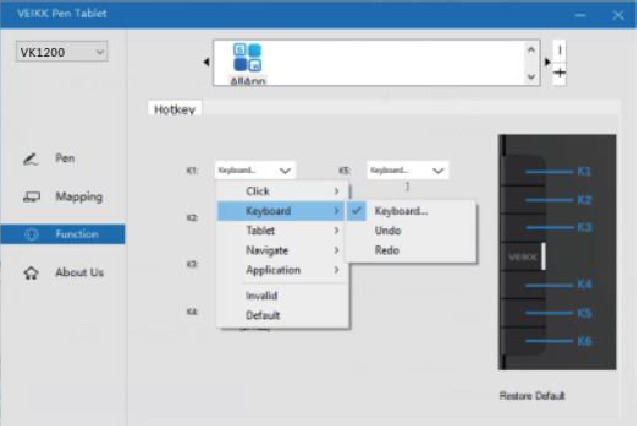The height and width of the screenshot is (426, 637).
Task: Open the Mapping settings section
Action: tap(63, 197)
